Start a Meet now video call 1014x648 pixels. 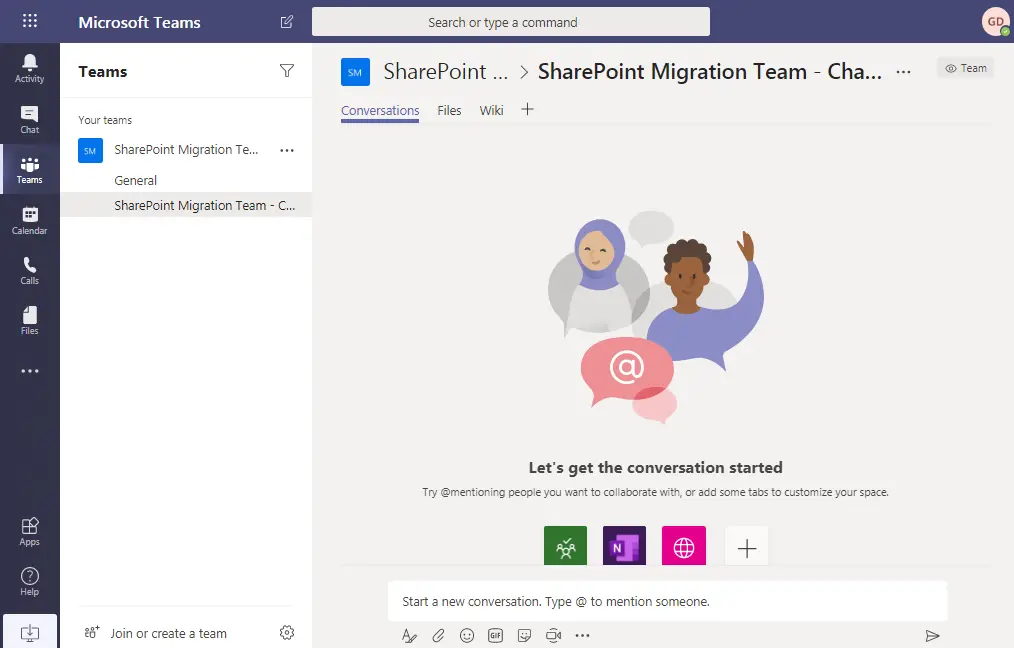(x=554, y=636)
